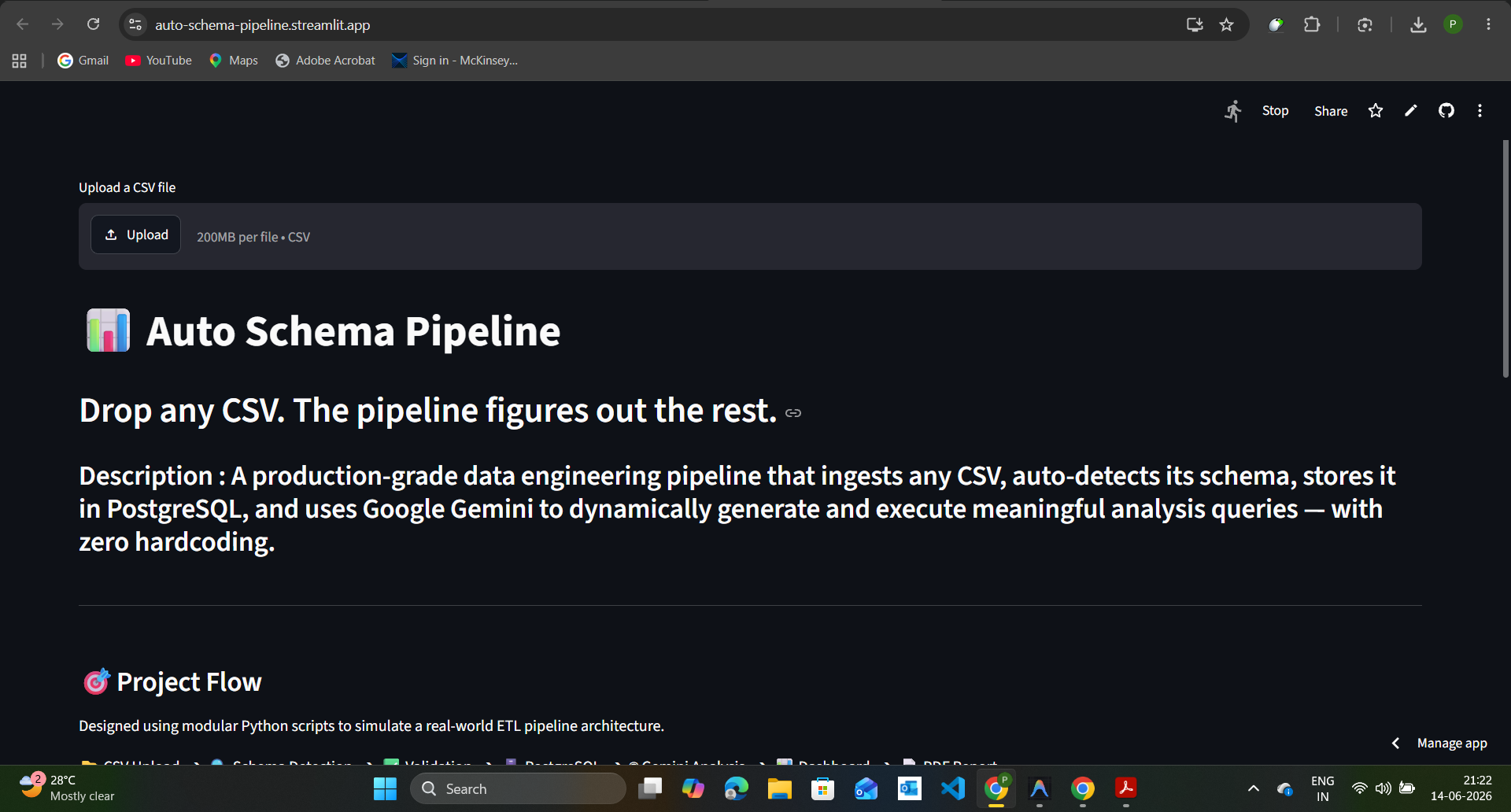Open the Adobe Acrobat bookmark

[x=326, y=61]
